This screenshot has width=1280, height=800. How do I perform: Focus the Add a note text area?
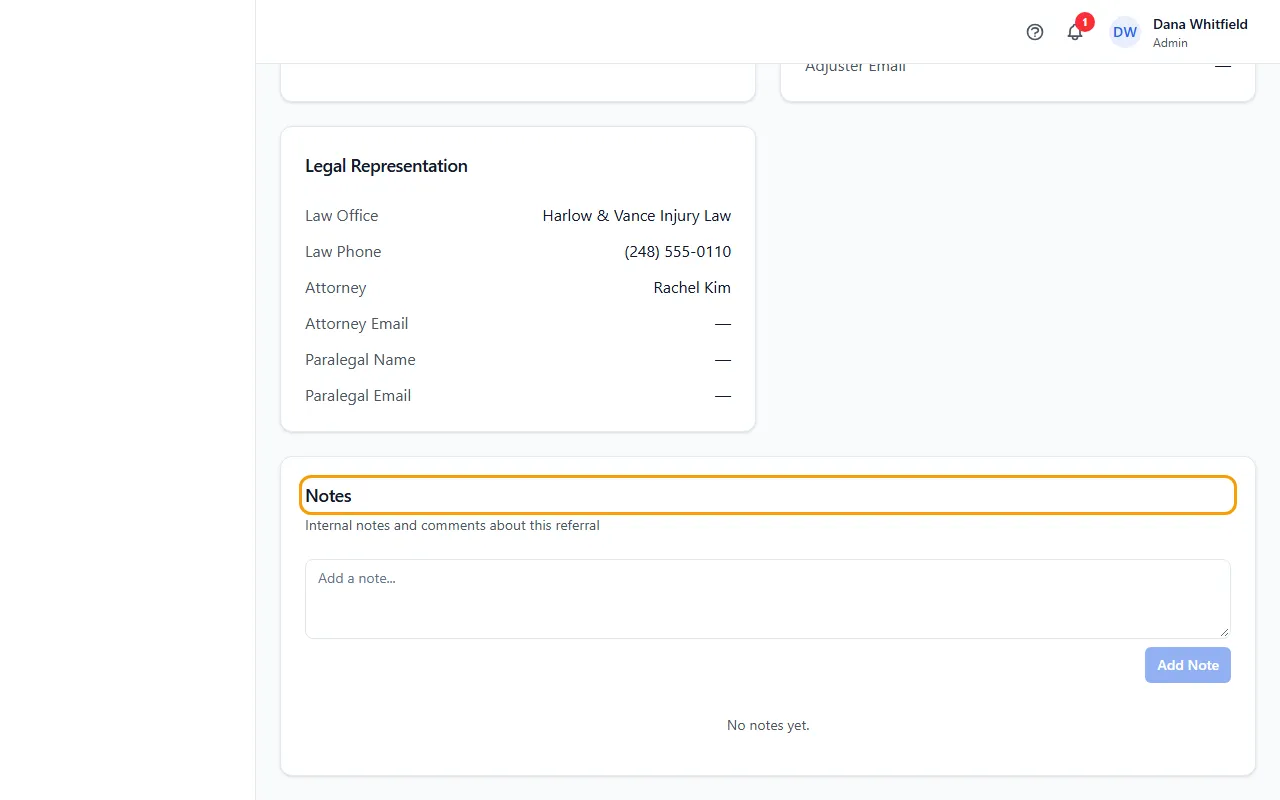[x=768, y=599]
